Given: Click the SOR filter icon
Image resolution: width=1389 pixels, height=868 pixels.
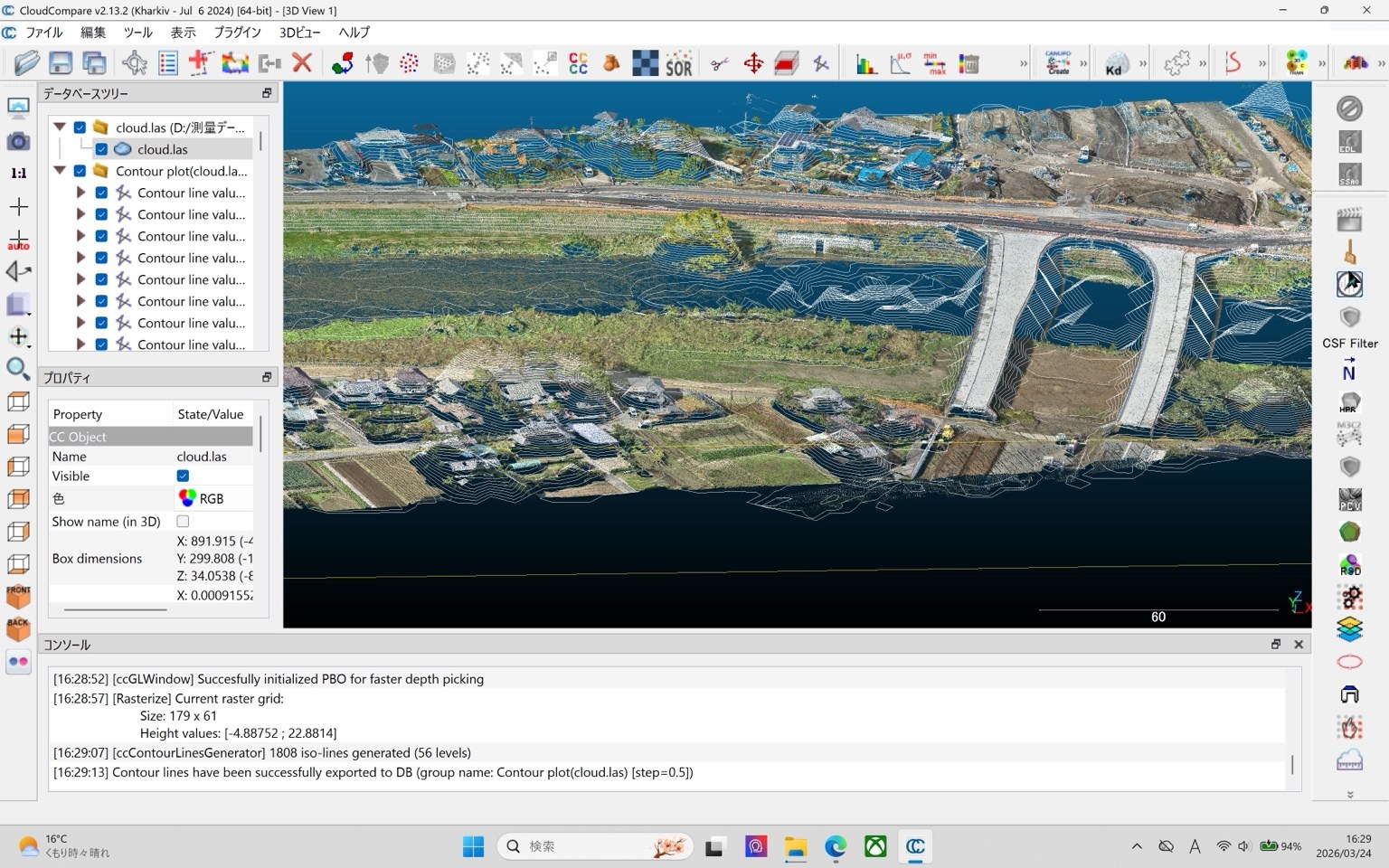Looking at the screenshot, I should (x=679, y=63).
